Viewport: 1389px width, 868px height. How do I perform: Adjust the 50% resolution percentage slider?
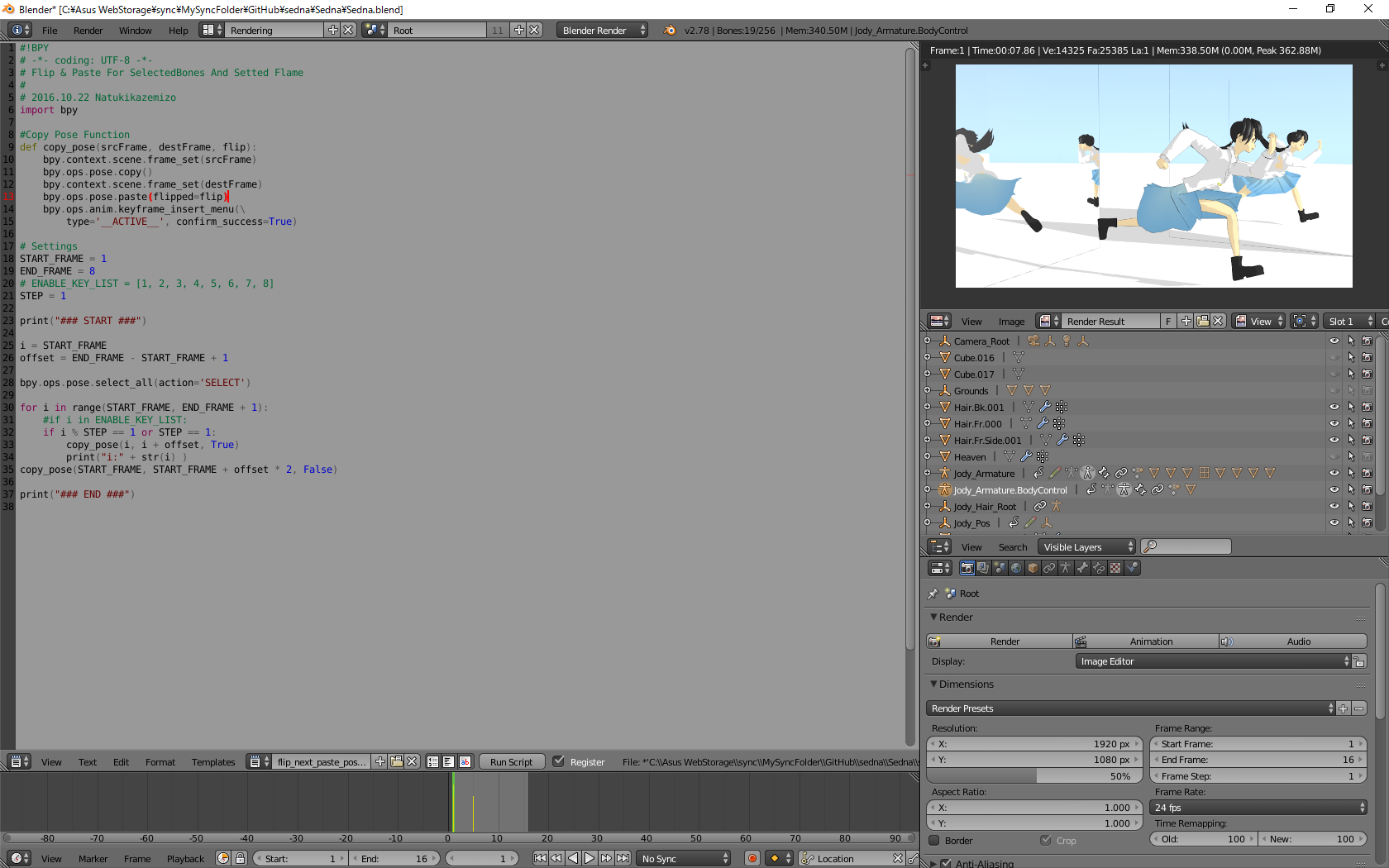point(1034,776)
